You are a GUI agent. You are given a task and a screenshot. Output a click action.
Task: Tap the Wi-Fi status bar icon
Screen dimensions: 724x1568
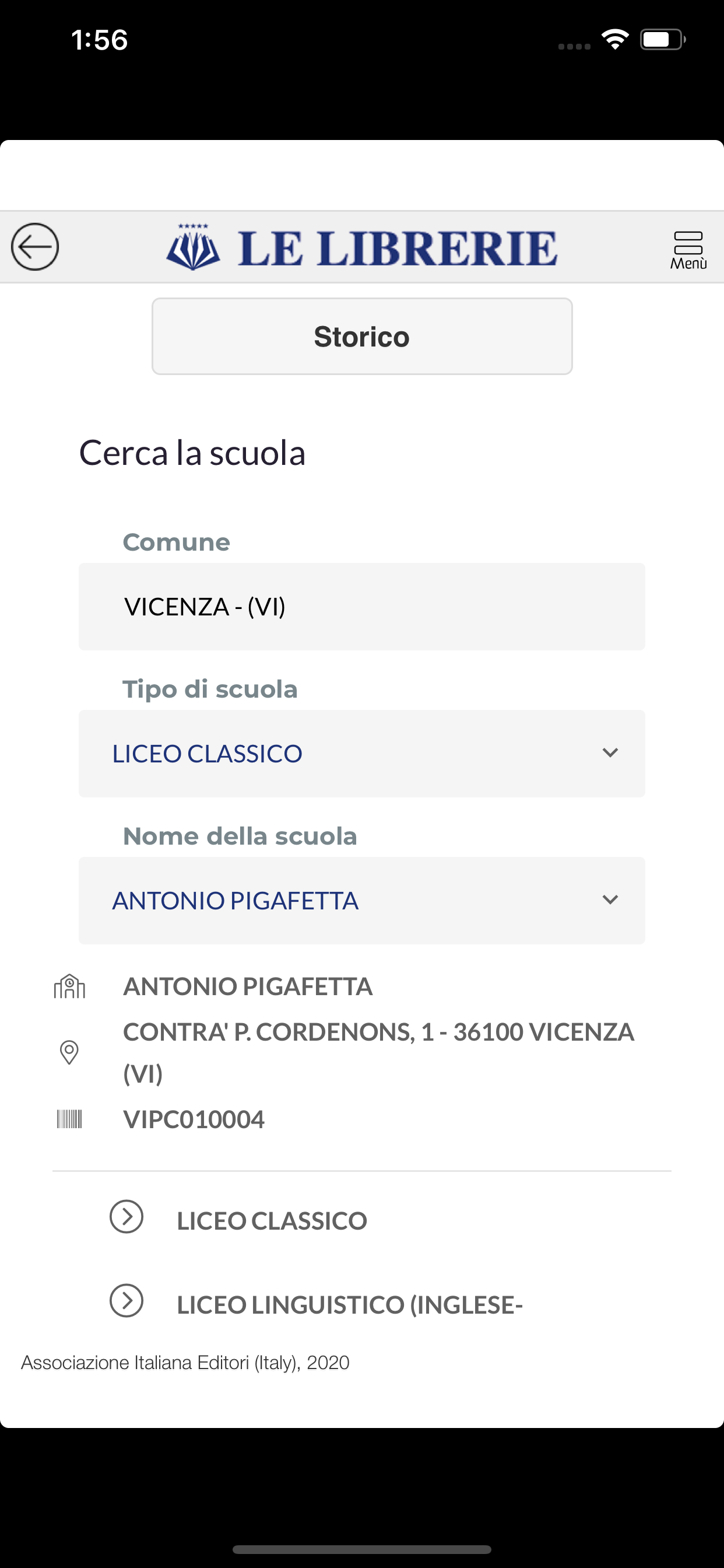(x=614, y=40)
